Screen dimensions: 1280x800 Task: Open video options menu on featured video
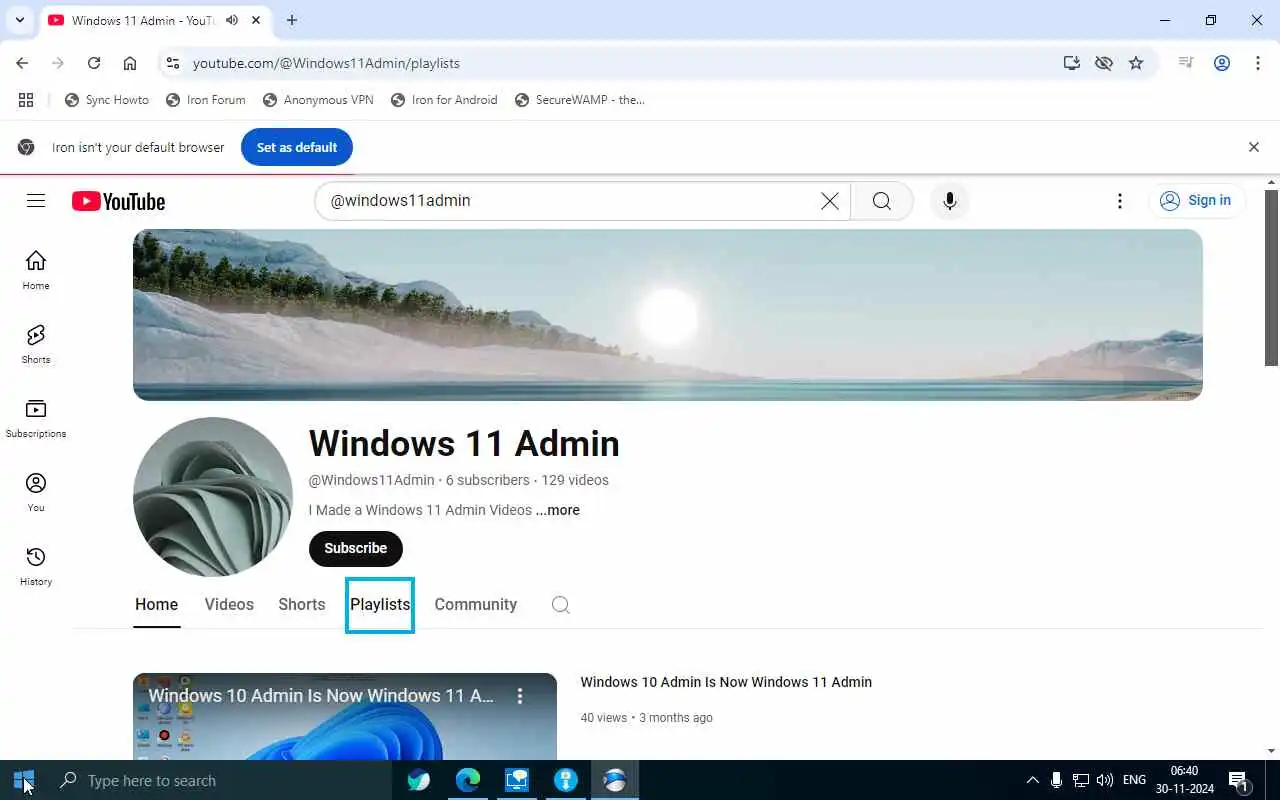point(520,696)
